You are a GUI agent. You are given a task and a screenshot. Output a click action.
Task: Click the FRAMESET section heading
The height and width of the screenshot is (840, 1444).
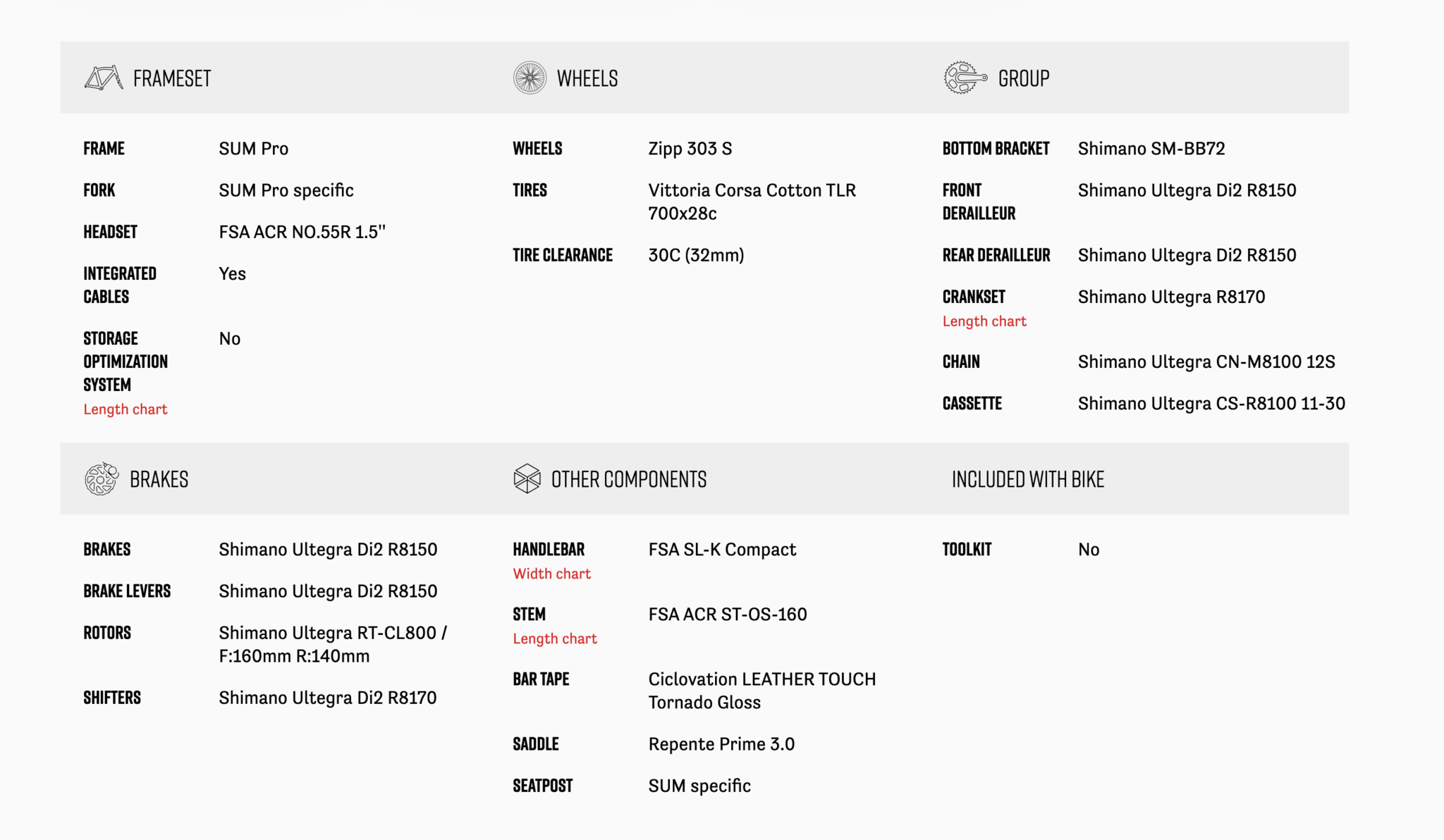click(172, 78)
